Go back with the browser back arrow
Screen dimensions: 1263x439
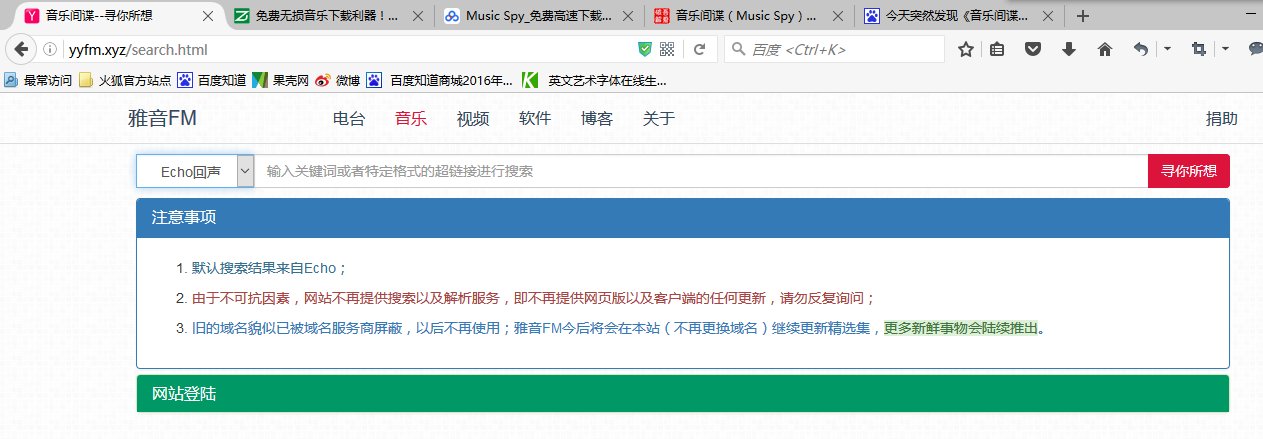pos(21,49)
